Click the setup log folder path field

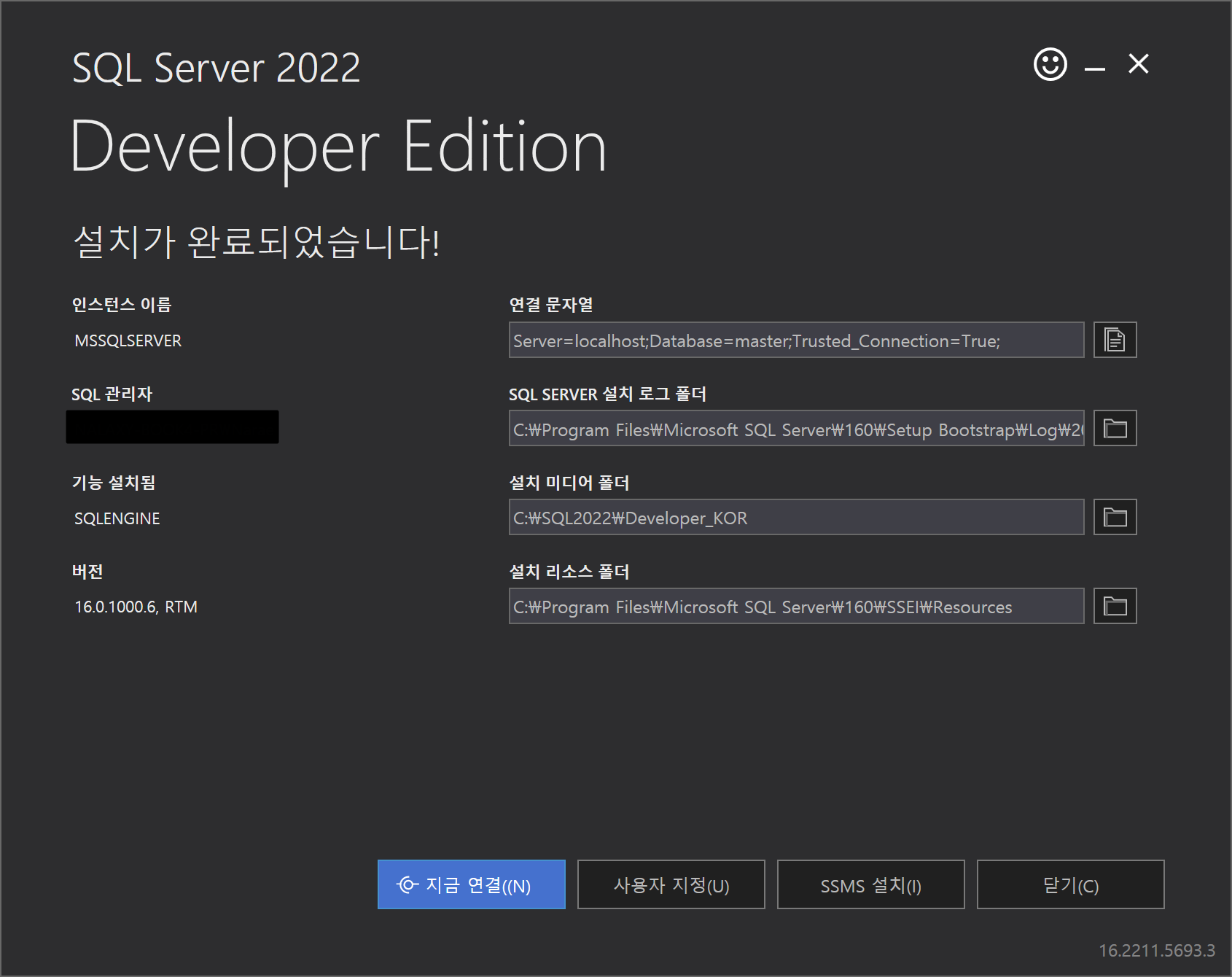(x=796, y=429)
